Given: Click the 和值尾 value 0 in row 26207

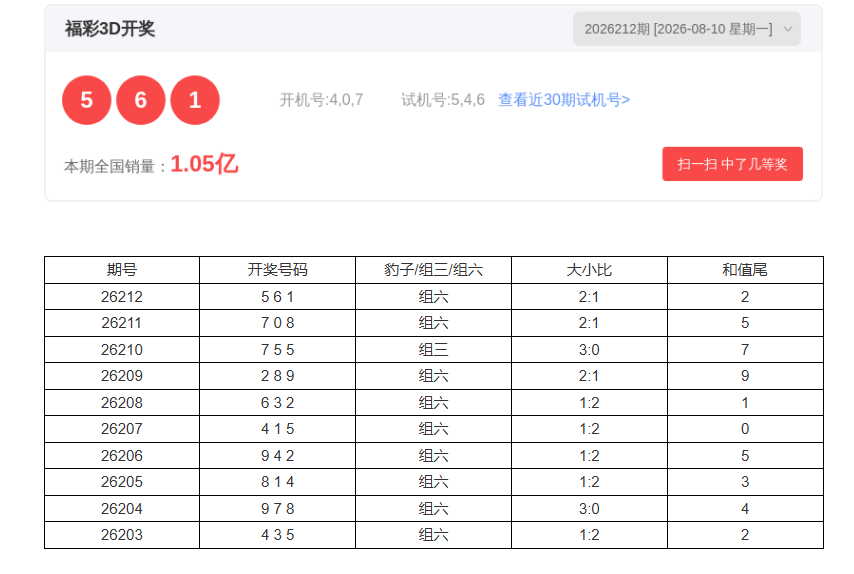Looking at the screenshot, I should point(745,429).
